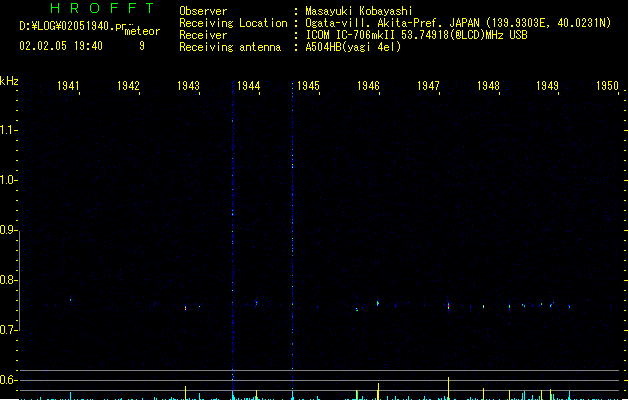The width and height of the screenshot is (629, 400).
Task: Click the 1947 time axis label
Action: point(428,86)
